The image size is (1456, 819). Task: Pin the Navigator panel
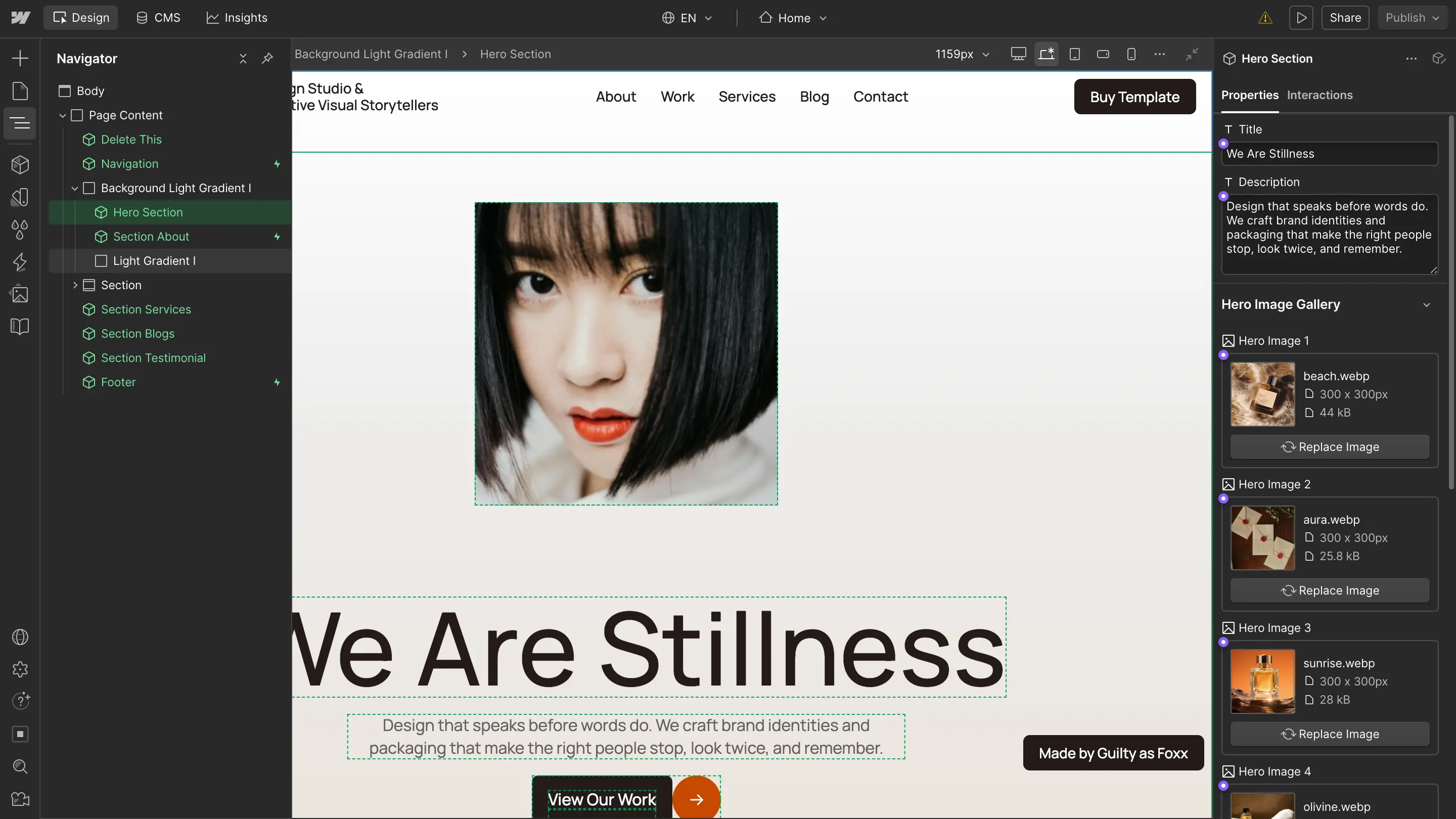pos(267,58)
